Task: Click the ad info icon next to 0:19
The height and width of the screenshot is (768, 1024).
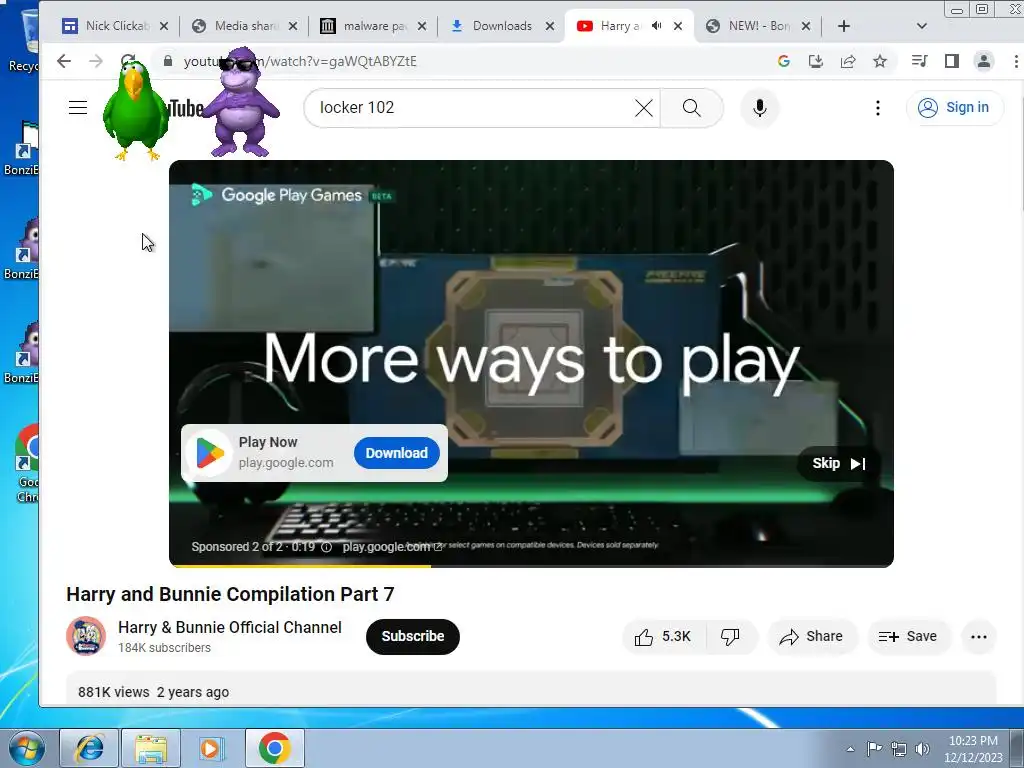Action: coord(327,547)
